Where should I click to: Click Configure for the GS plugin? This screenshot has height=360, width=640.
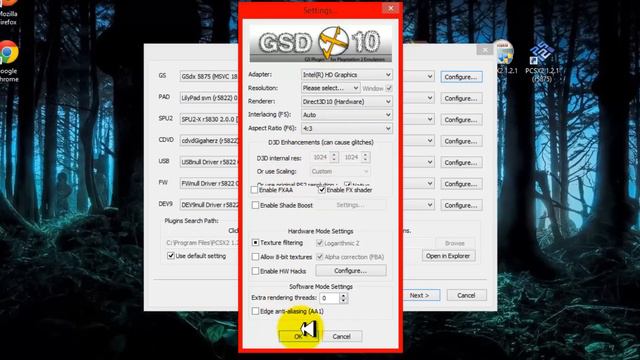click(461, 77)
